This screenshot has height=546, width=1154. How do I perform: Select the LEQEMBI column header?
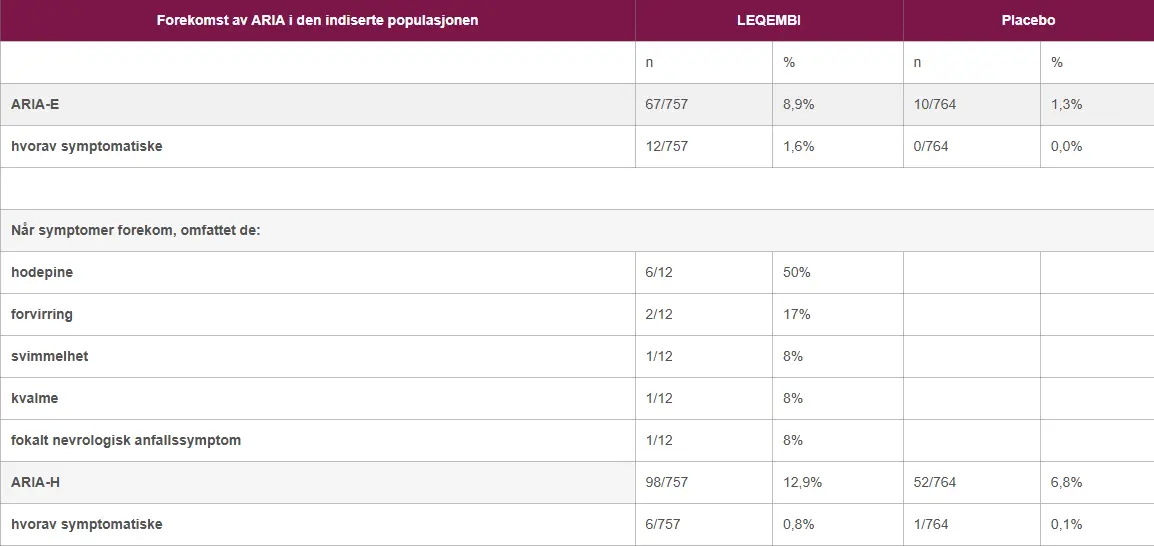(769, 20)
